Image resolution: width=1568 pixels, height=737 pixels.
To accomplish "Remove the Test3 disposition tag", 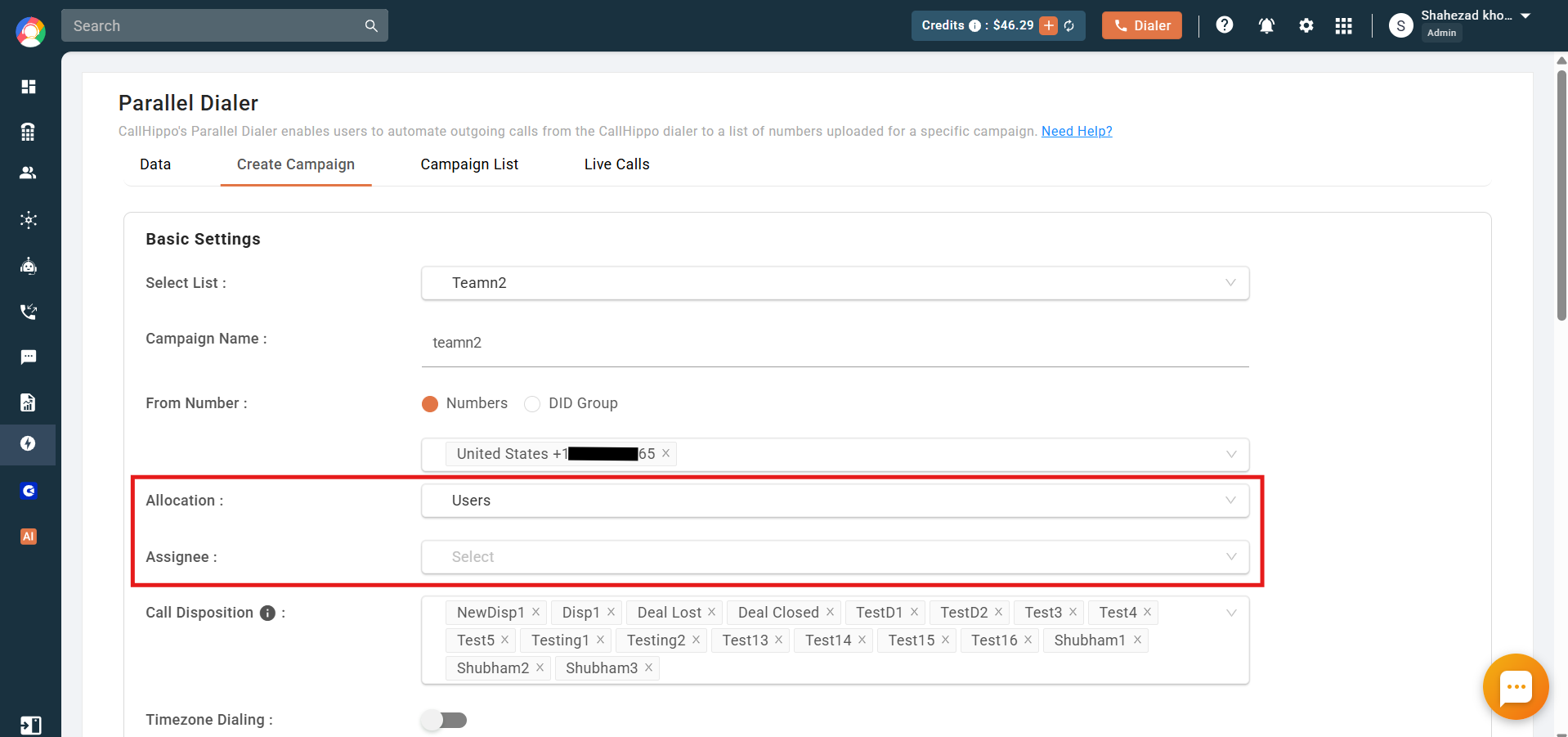I will [x=1073, y=612].
